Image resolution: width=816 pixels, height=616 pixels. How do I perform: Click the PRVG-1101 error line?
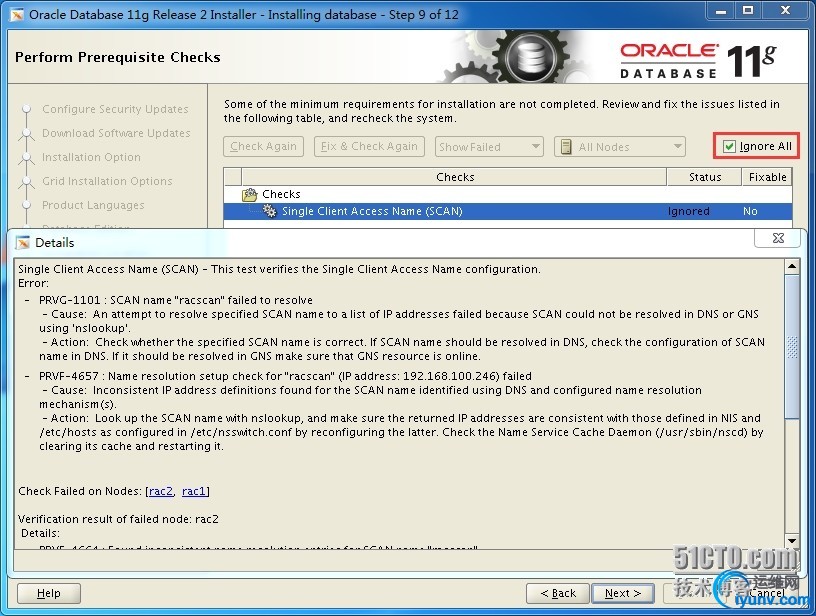(176, 300)
